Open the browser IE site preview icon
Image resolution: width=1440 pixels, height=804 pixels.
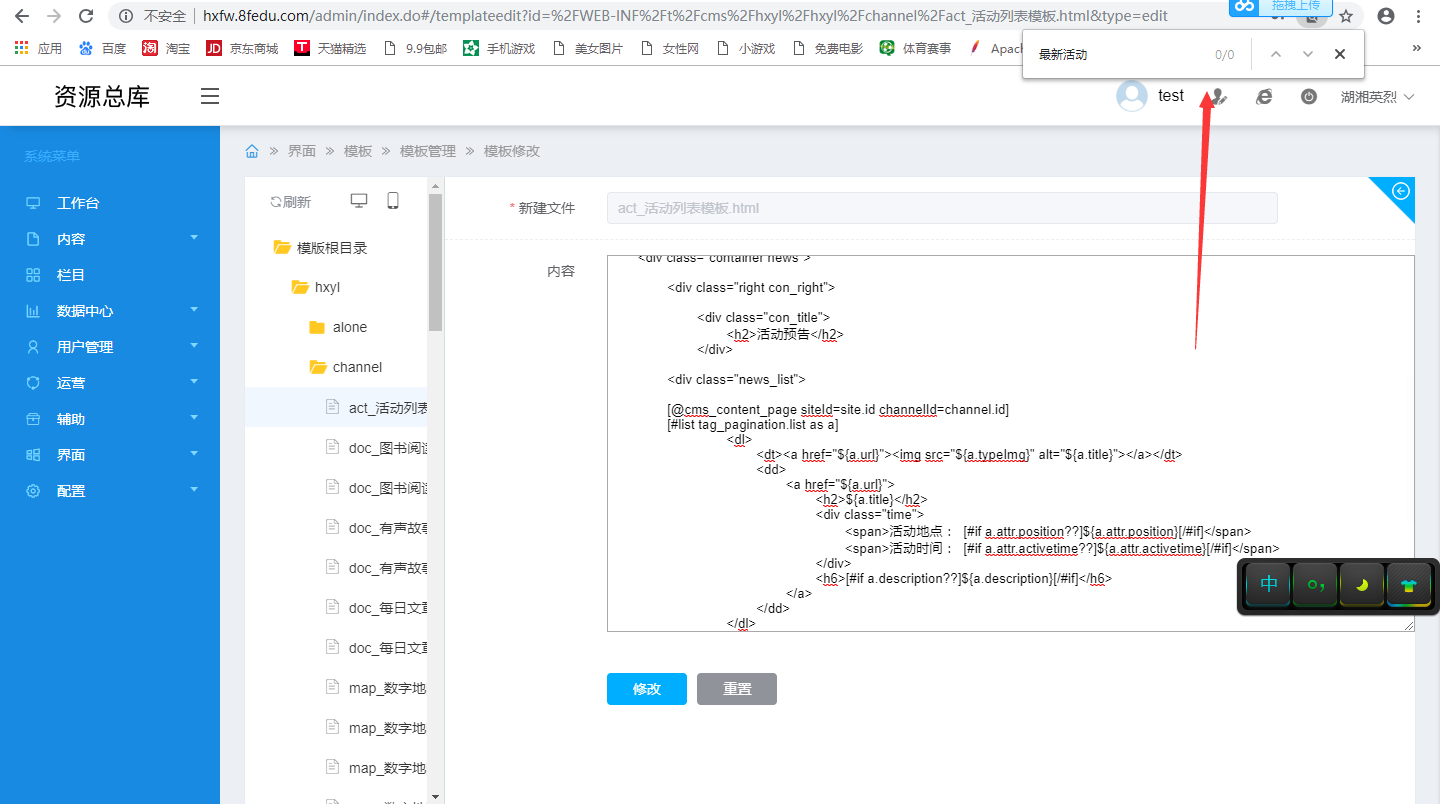1264,97
